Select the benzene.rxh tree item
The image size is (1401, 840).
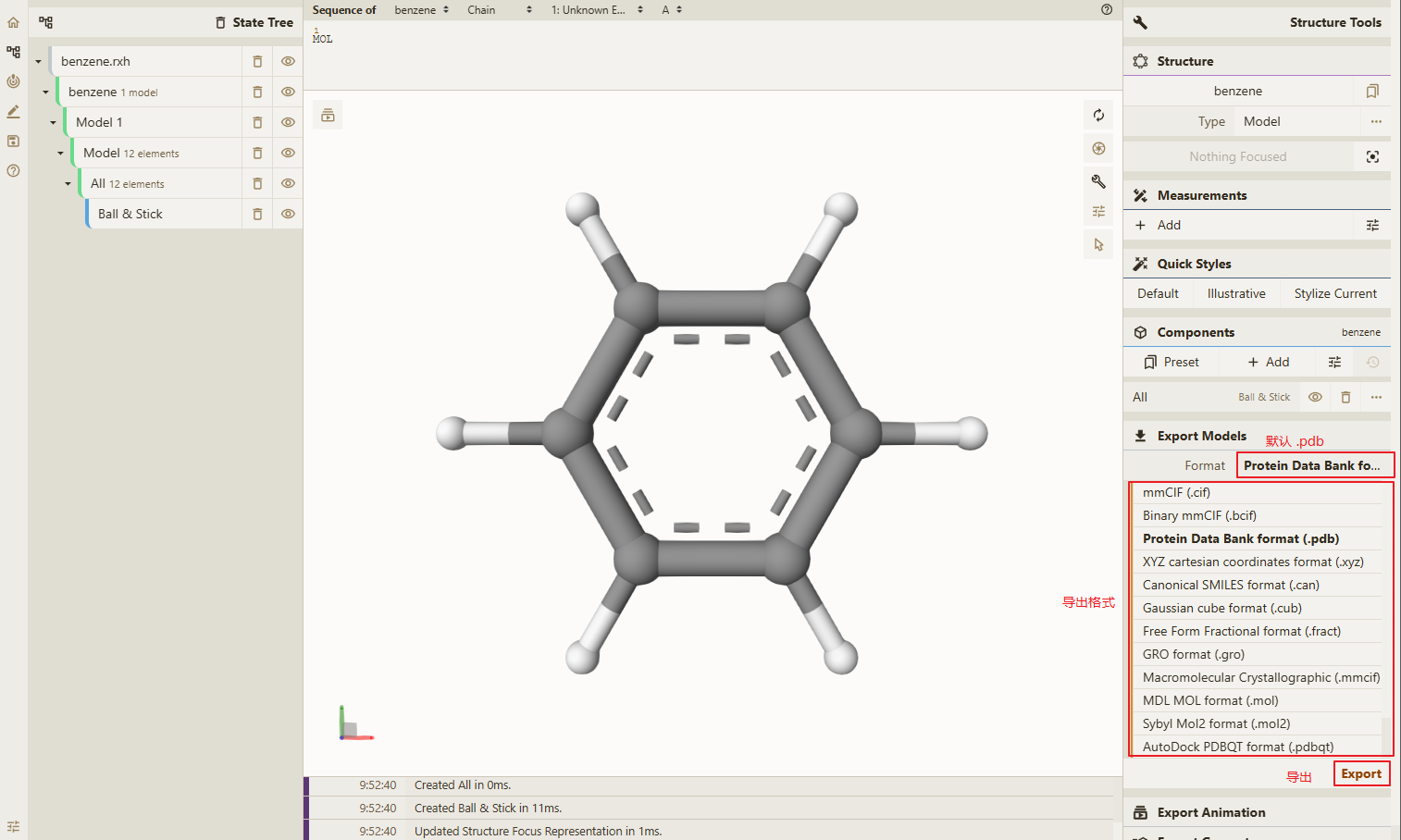pyautogui.click(x=146, y=61)
